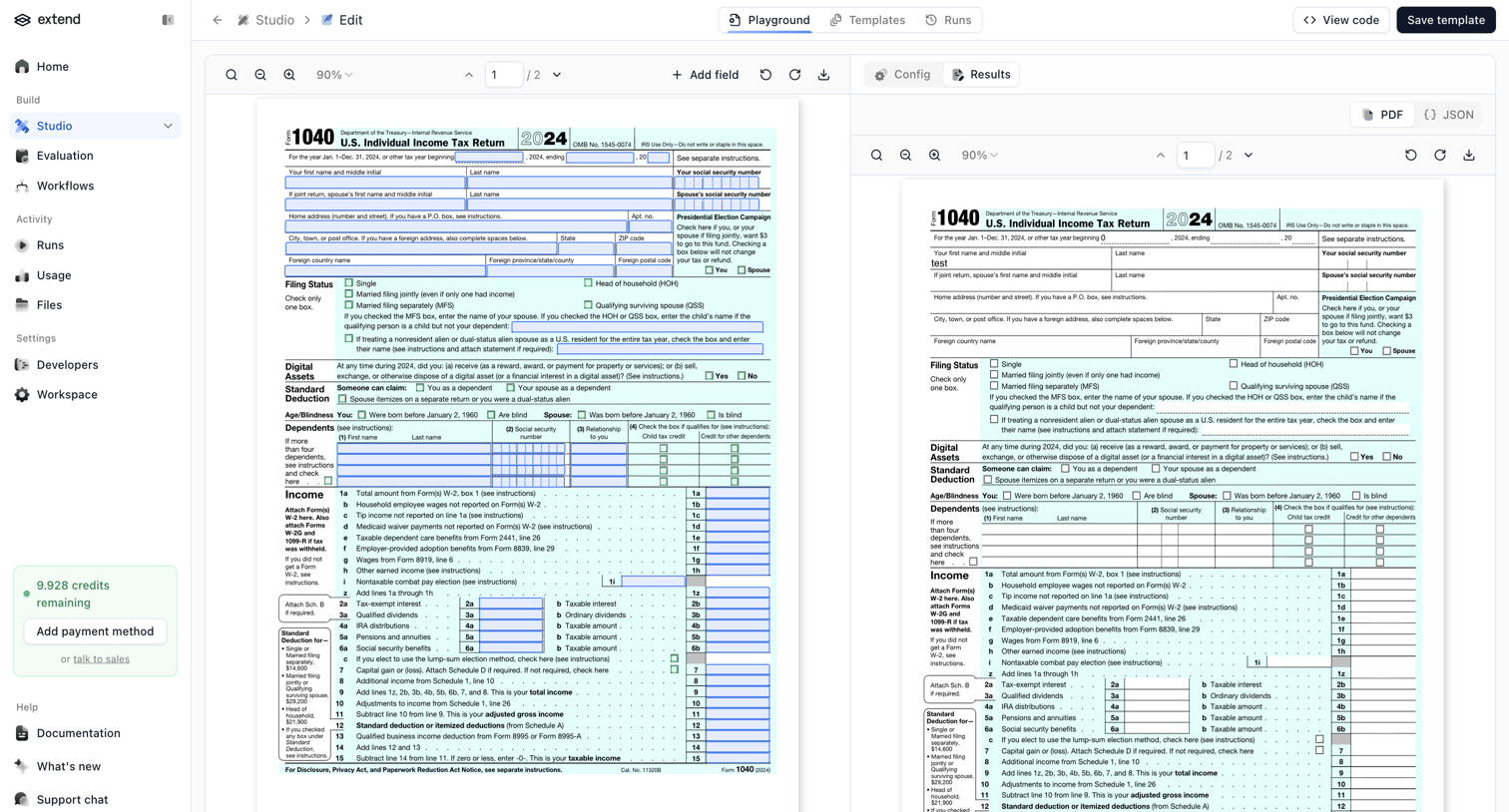Image resolution: width=1509 pixels, height=812 pixels.
Task: Switch to the Templates tab
Action: (x=867, y=20)
